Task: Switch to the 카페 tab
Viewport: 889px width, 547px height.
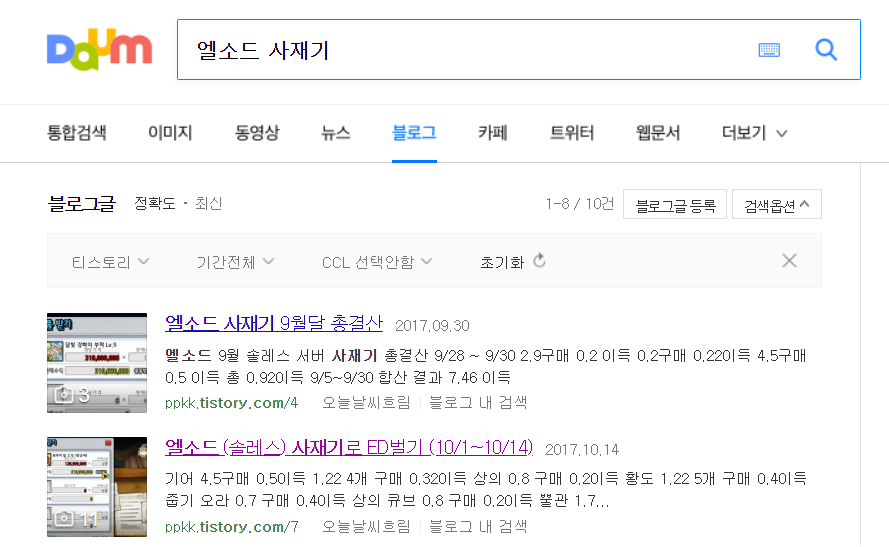Action: [x=493, y=133]
